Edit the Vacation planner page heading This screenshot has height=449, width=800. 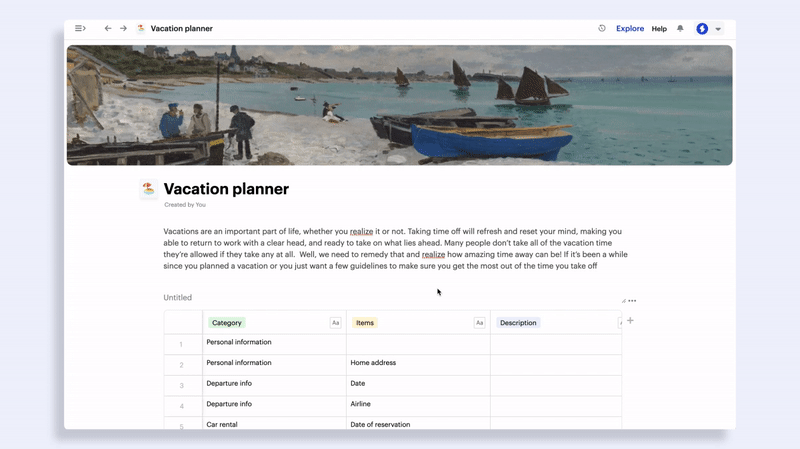pos(226,189)
